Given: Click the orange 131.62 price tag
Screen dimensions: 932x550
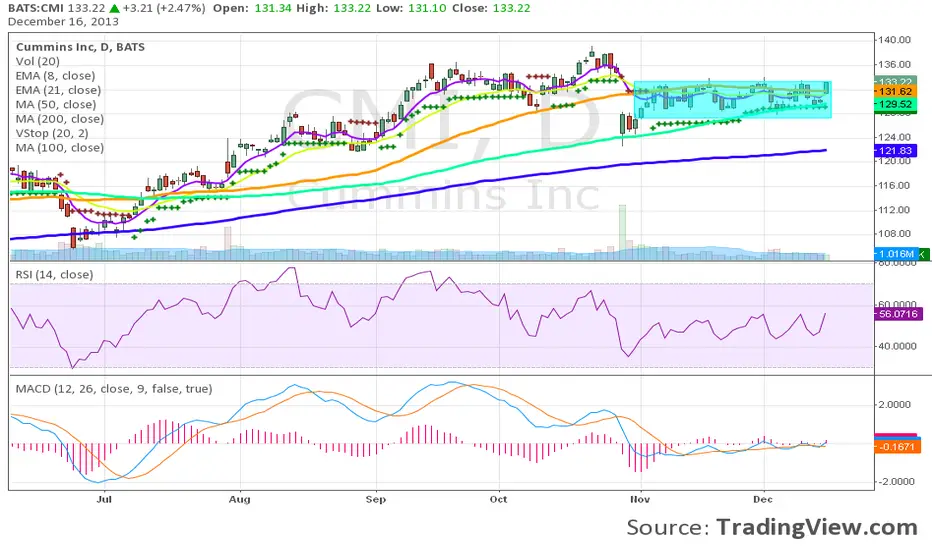Looking at the screenshot, I should (895, 92).
